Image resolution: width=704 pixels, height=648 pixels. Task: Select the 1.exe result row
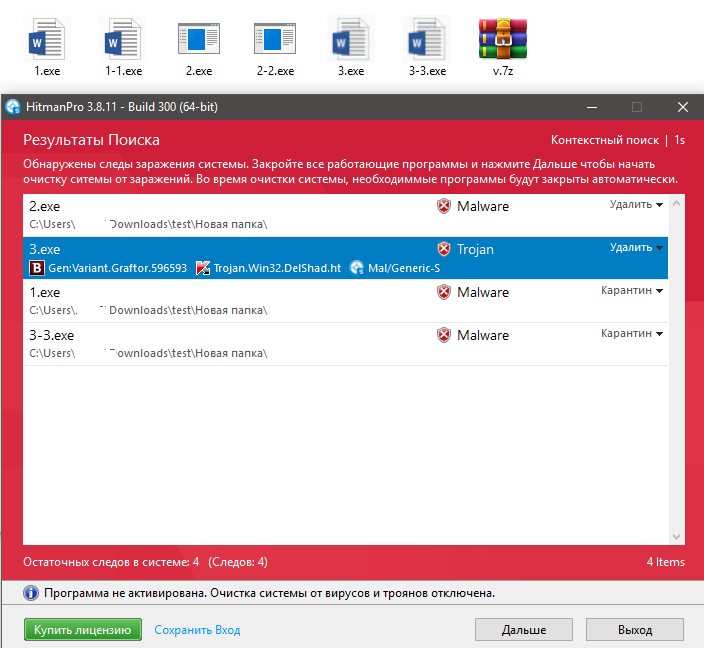(345, 301)
